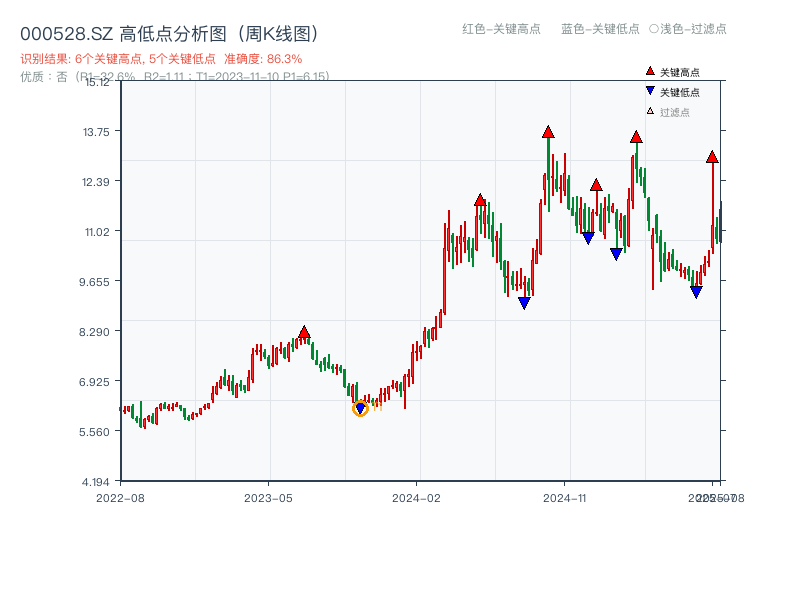800x600 pixels.
Task: Click the 蓝色-关键低点 header text
Action: coord(600,29)
